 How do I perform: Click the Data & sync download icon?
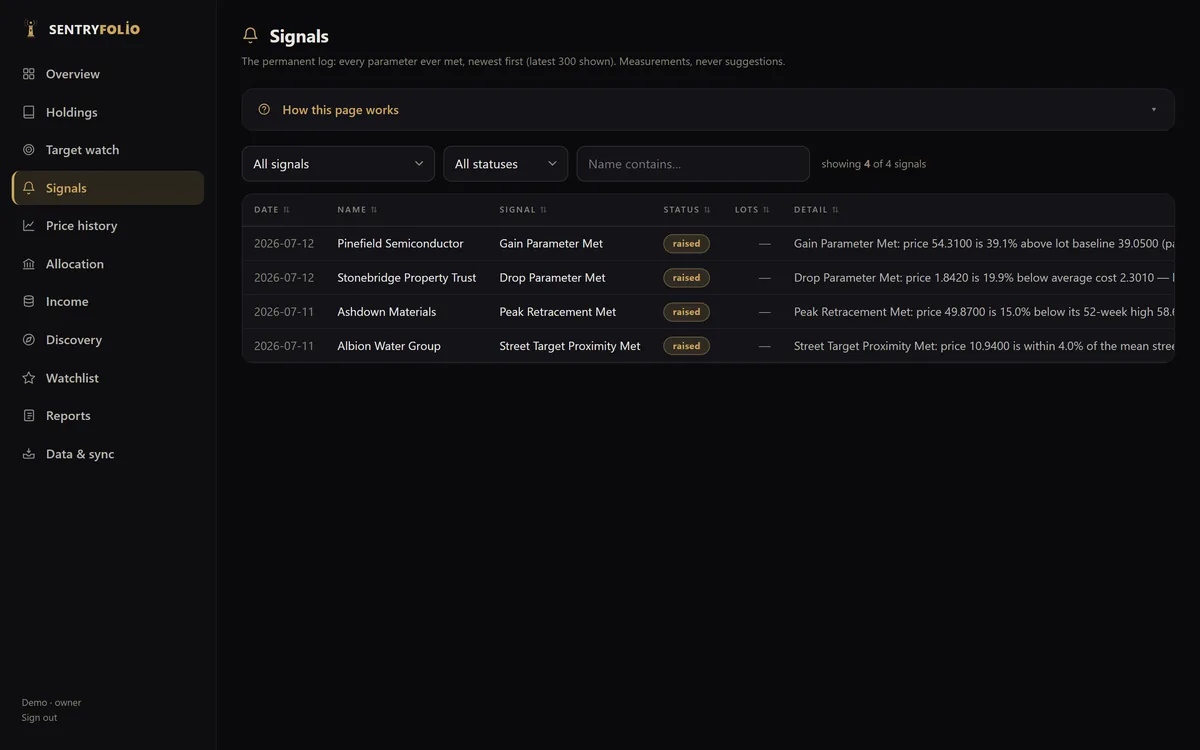pos(29,454)
